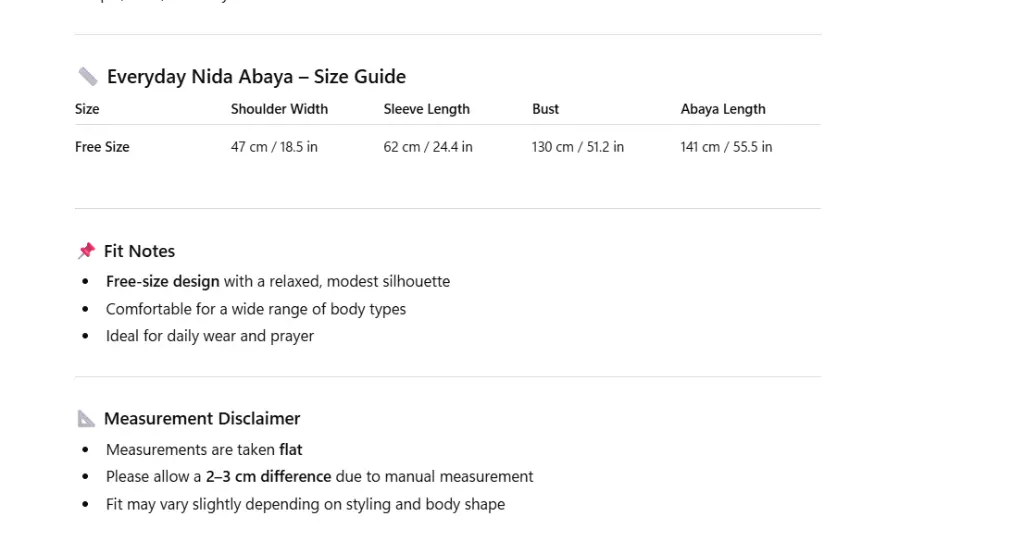Screen dimensions: 1024x541
Task: Click the pushpin icon beside Fit Notes
Action: point(87,251)
